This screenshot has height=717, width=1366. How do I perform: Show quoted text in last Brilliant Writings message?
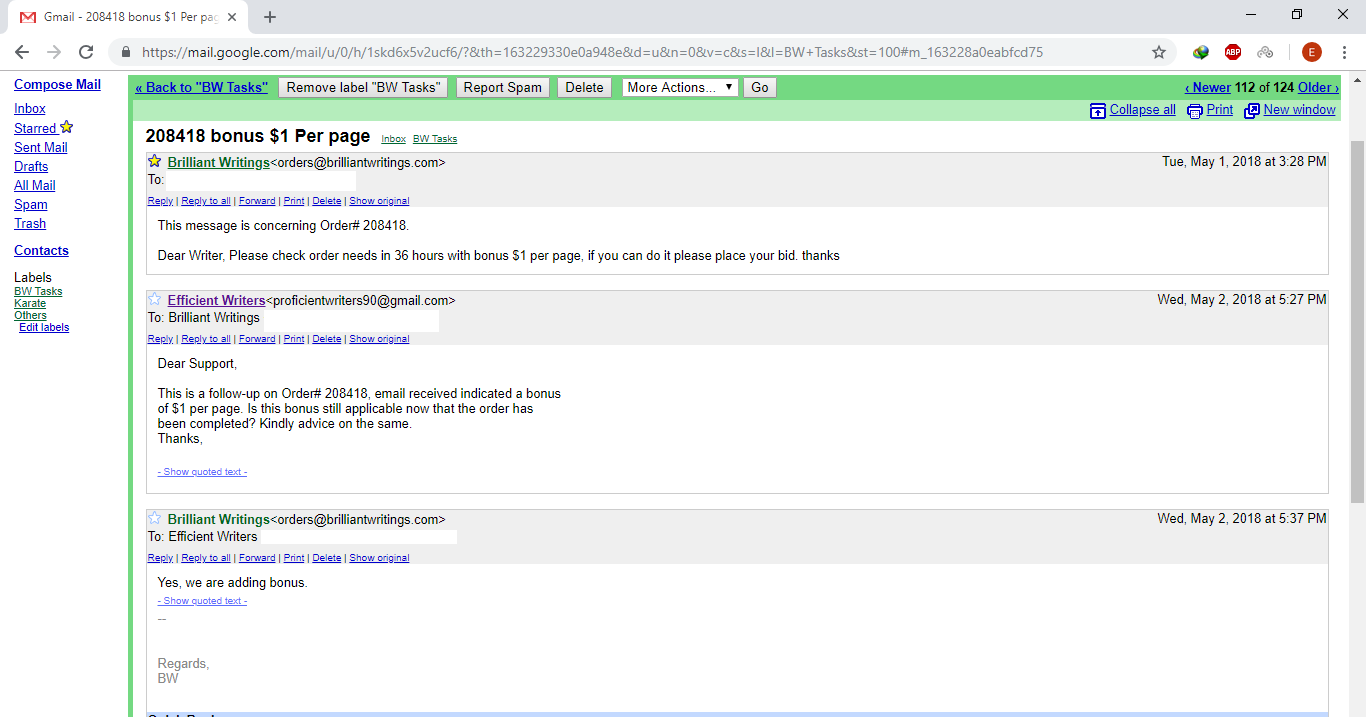click(x=202, y=601)
